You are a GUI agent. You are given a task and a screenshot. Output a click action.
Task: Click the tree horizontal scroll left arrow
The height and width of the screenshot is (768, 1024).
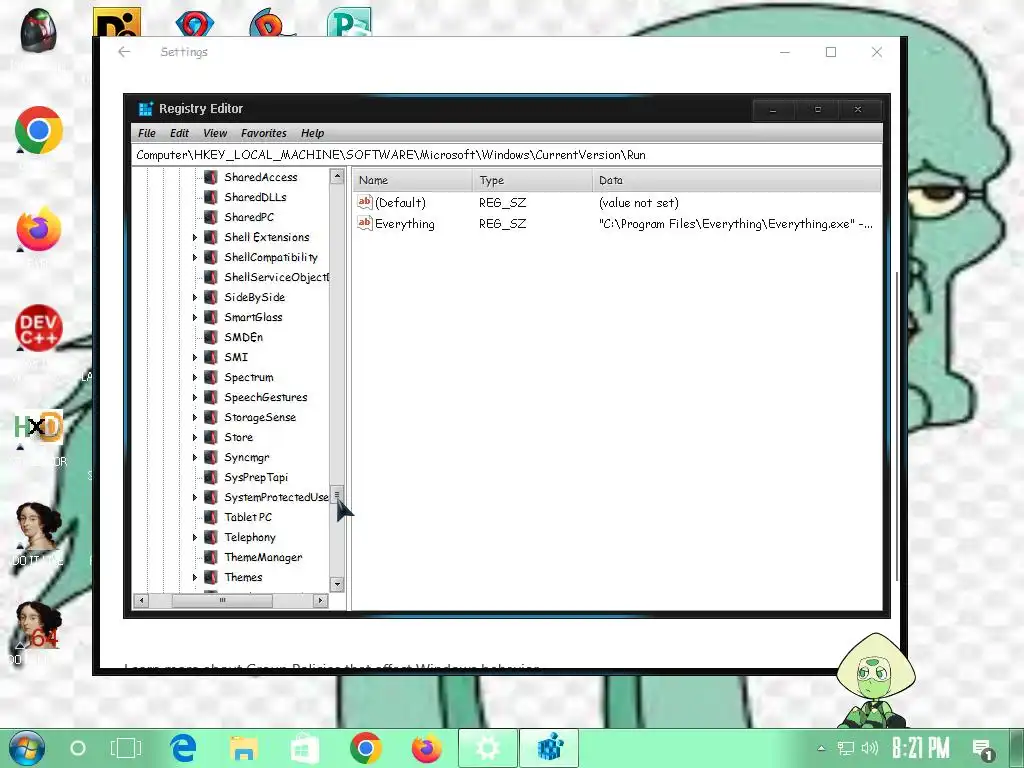pos(141,600)
